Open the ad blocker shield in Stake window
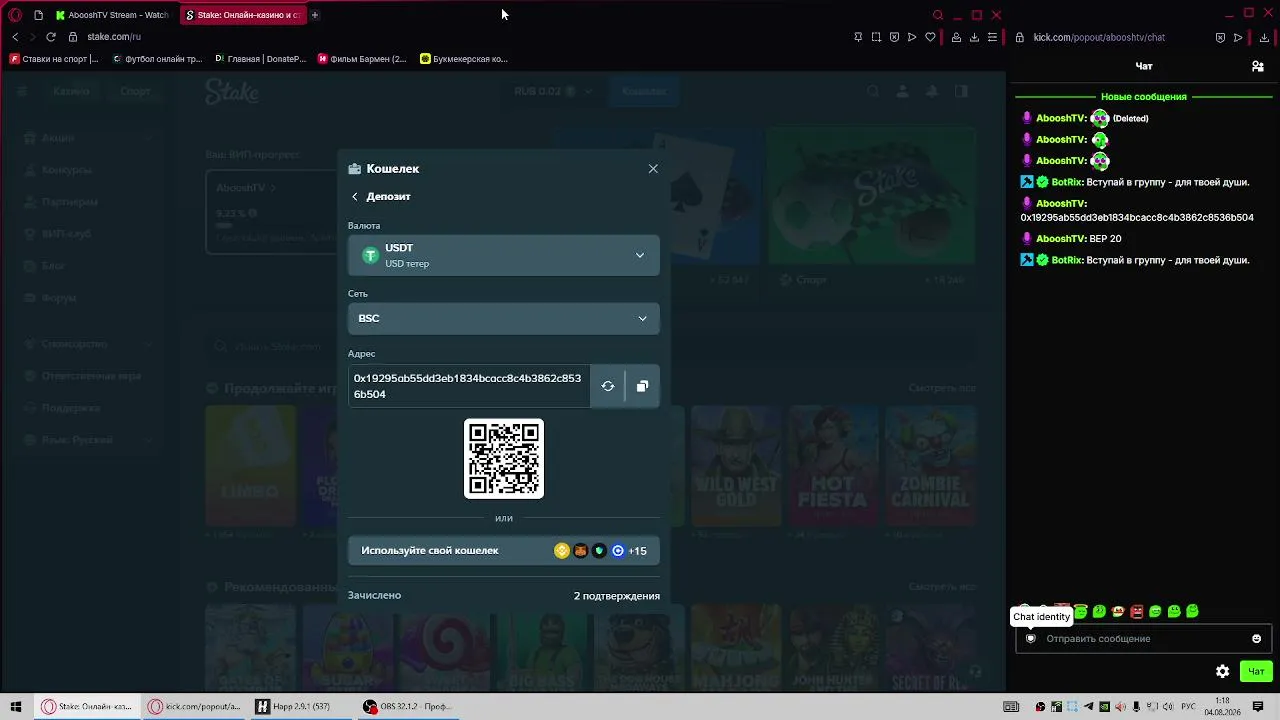Screen dimensions: 1280x720 tap(894, 37)
